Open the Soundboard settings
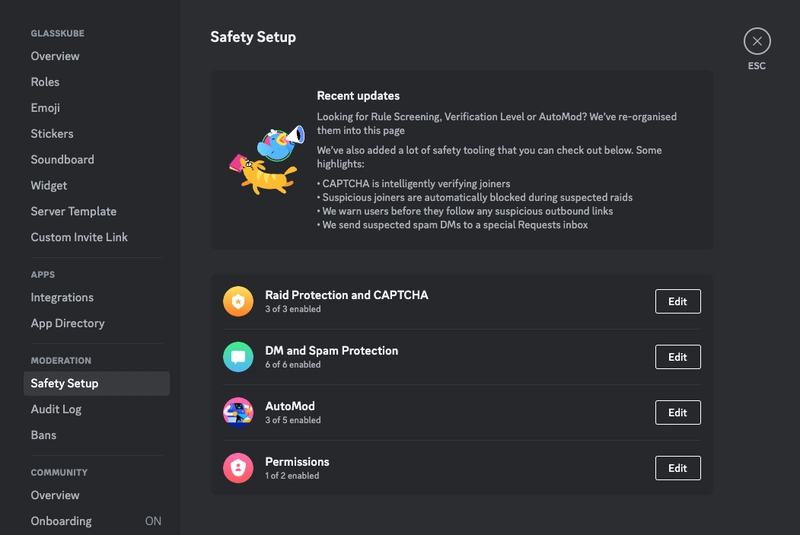 tap(96, 160)
